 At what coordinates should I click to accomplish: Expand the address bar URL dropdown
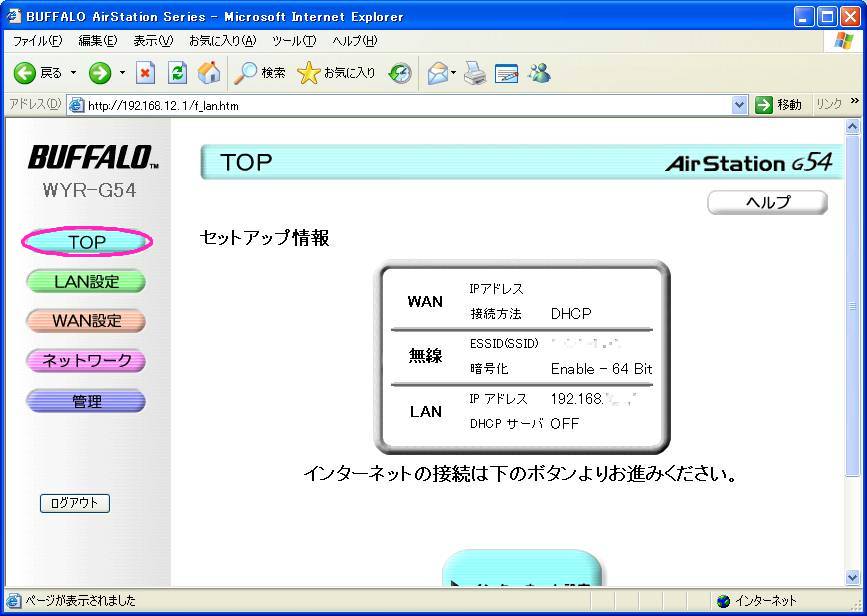[740, 105]
